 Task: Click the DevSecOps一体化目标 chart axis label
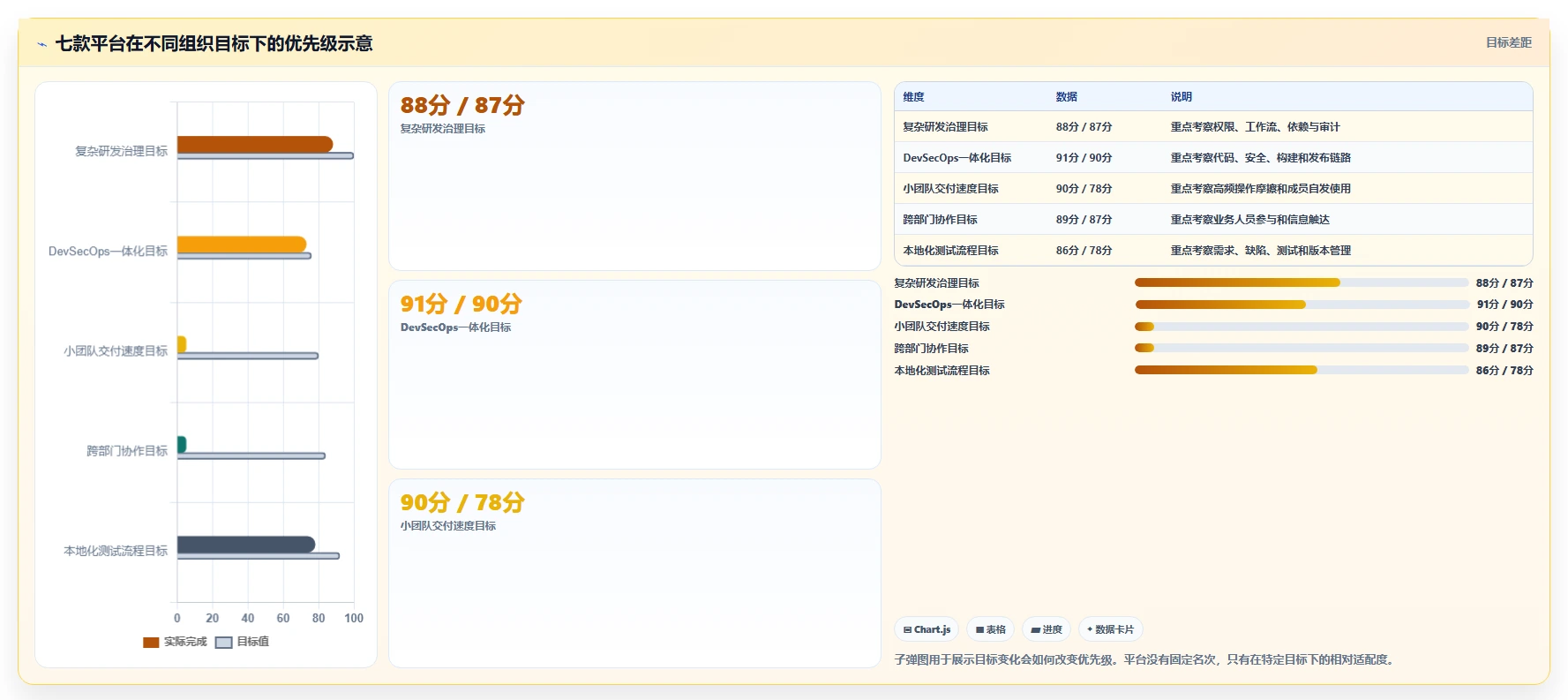(x=108, y=252)
